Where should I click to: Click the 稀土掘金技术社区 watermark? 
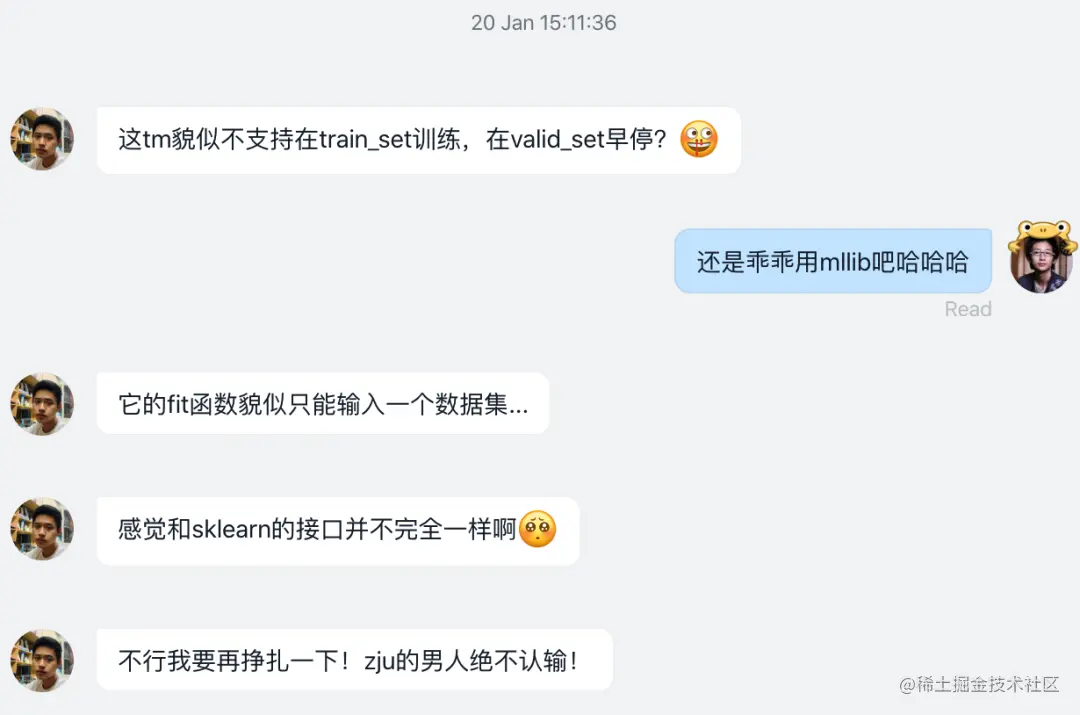click(x=979, y=684)
